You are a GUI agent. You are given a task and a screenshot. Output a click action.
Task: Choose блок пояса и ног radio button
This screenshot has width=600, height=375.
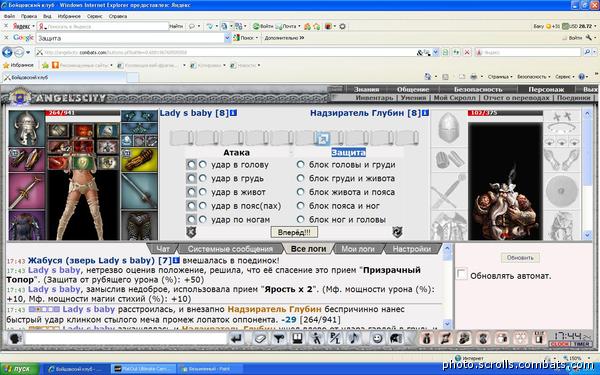click(x=300, y=206)
